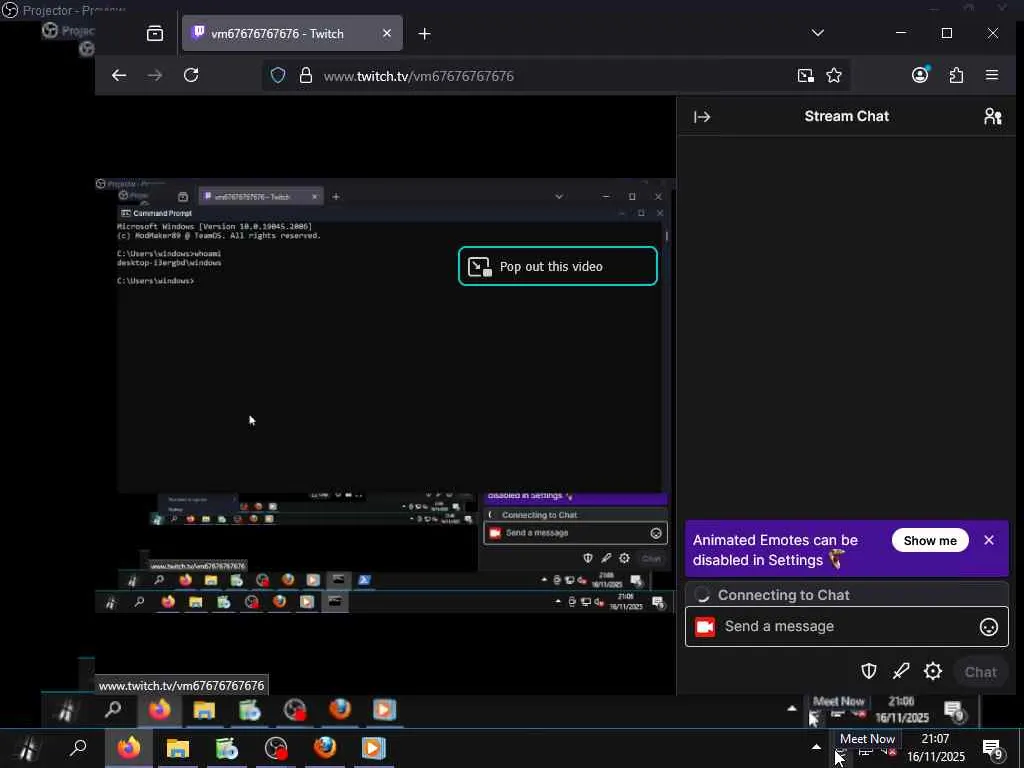Open the moderator shield tools
Image resolution: width=1024 pixels, height=768 pixels.
[x=869, y=671]
